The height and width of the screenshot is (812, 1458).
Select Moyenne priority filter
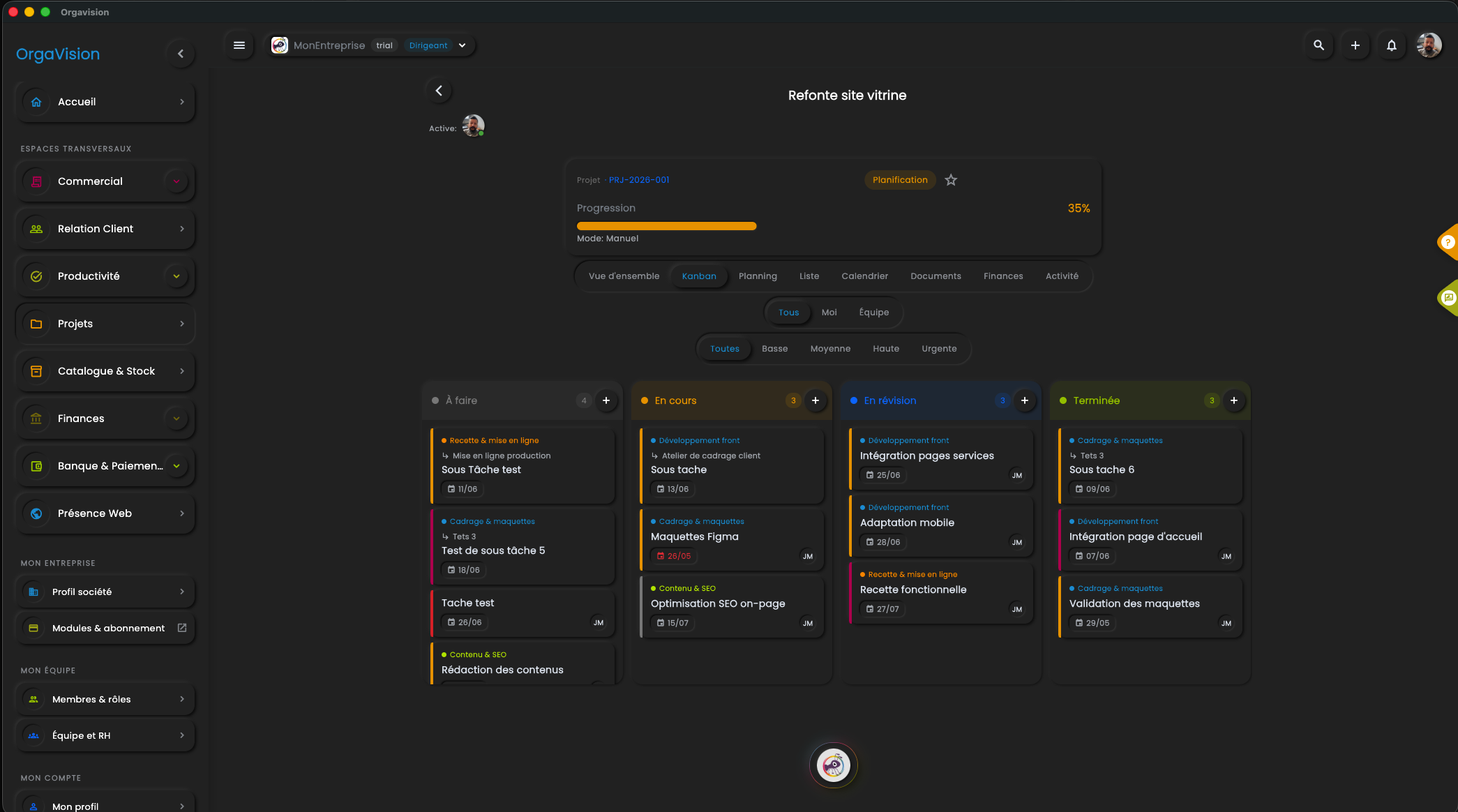830,349
